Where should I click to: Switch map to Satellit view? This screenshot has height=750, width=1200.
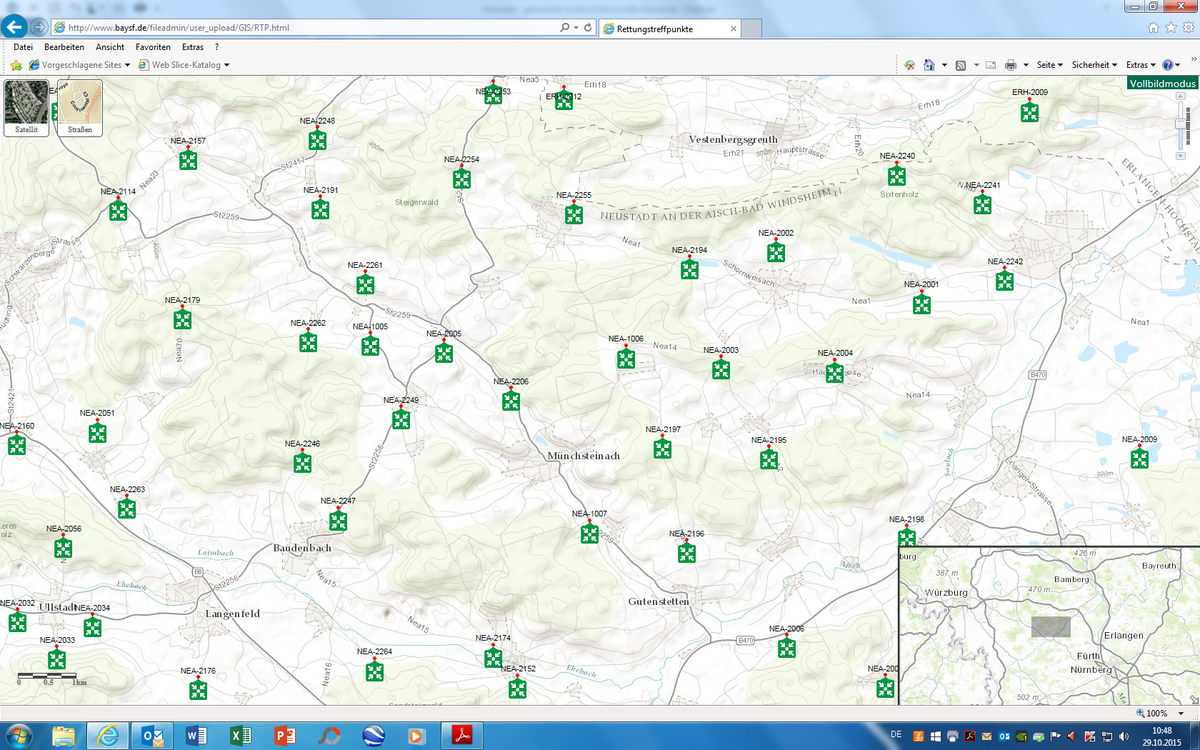(x=26, y=108)
